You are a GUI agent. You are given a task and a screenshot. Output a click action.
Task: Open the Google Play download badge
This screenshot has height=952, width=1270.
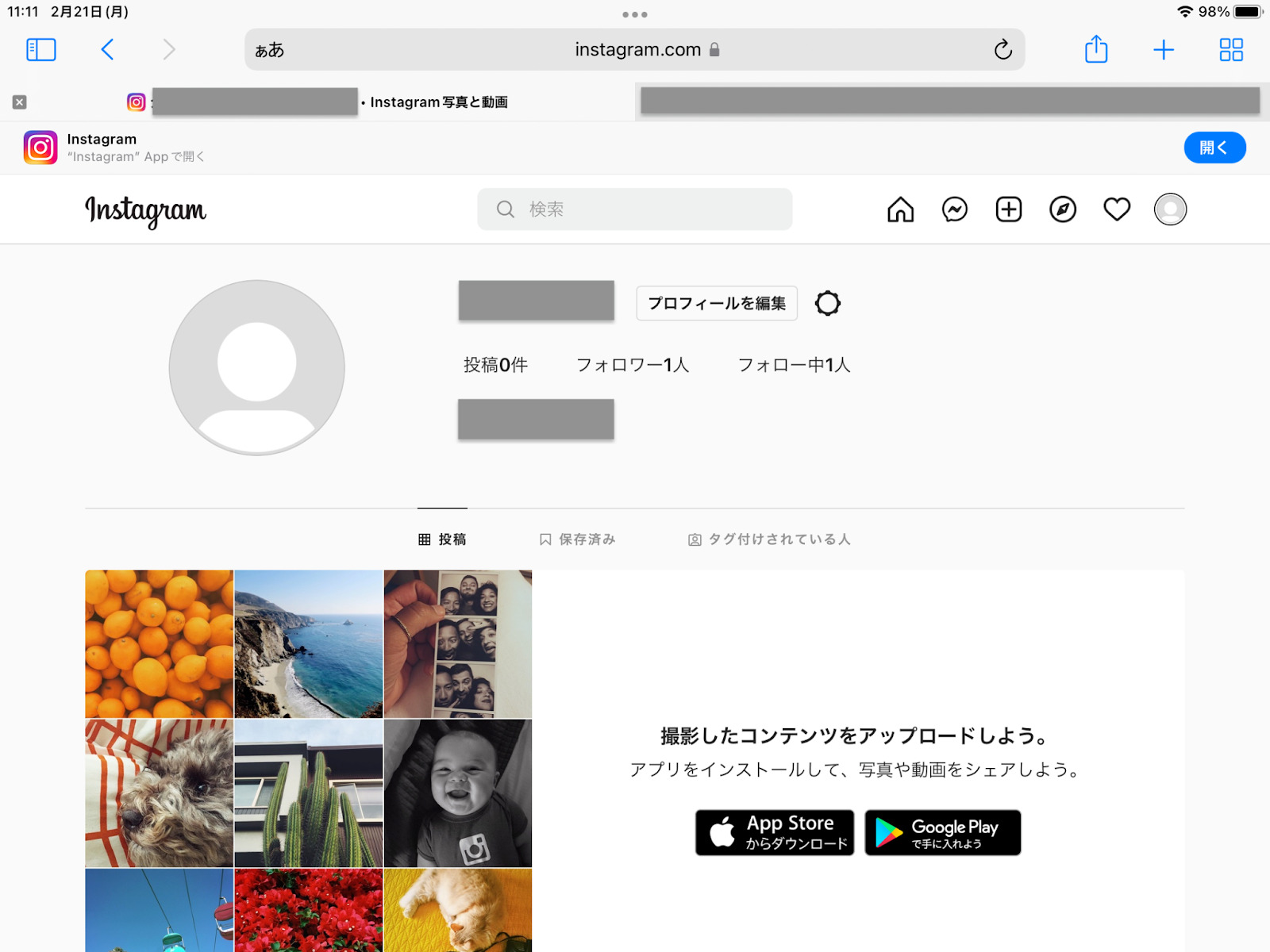[x=942, y=832]
